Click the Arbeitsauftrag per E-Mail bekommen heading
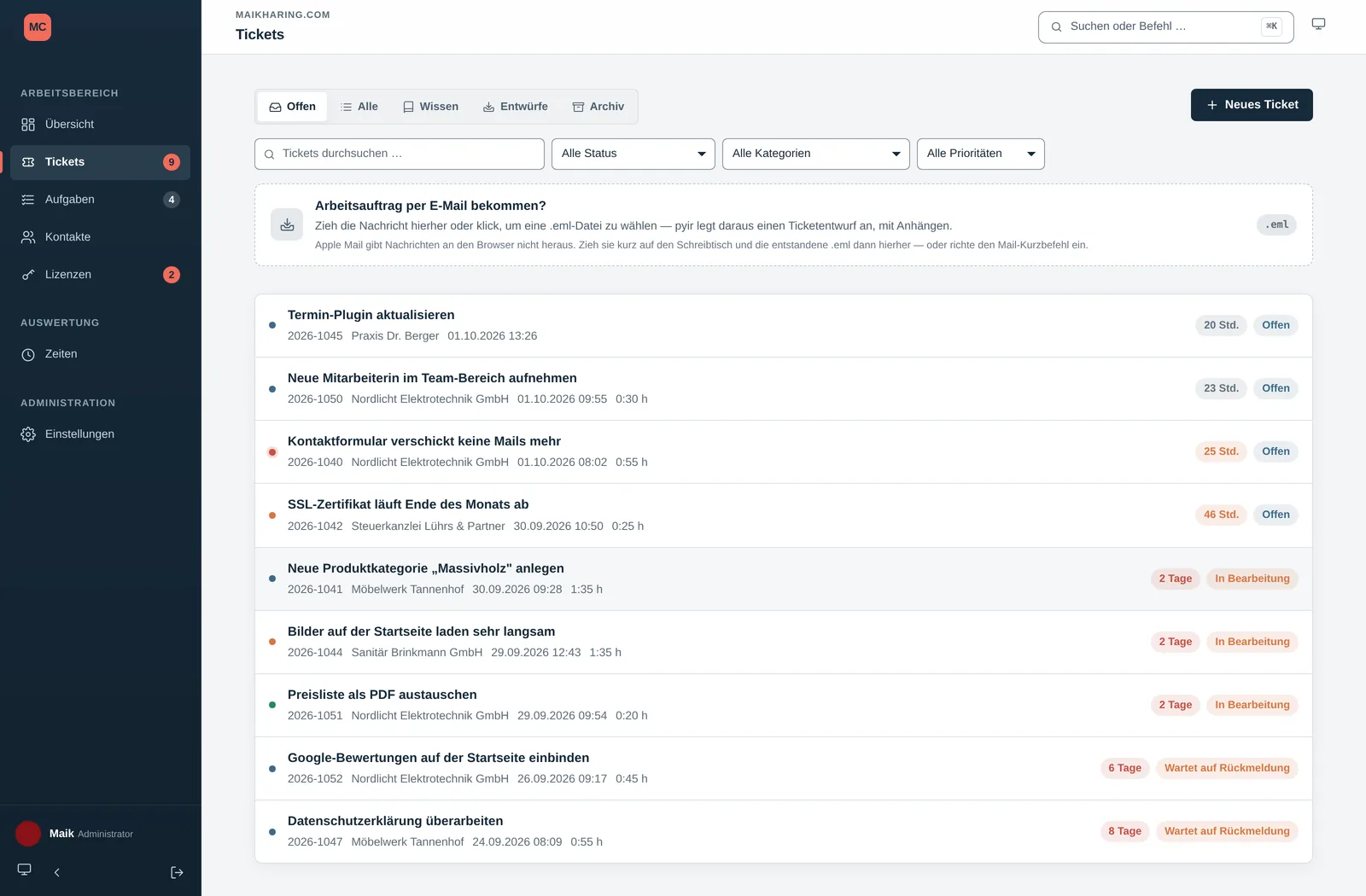 coord(430,206)
